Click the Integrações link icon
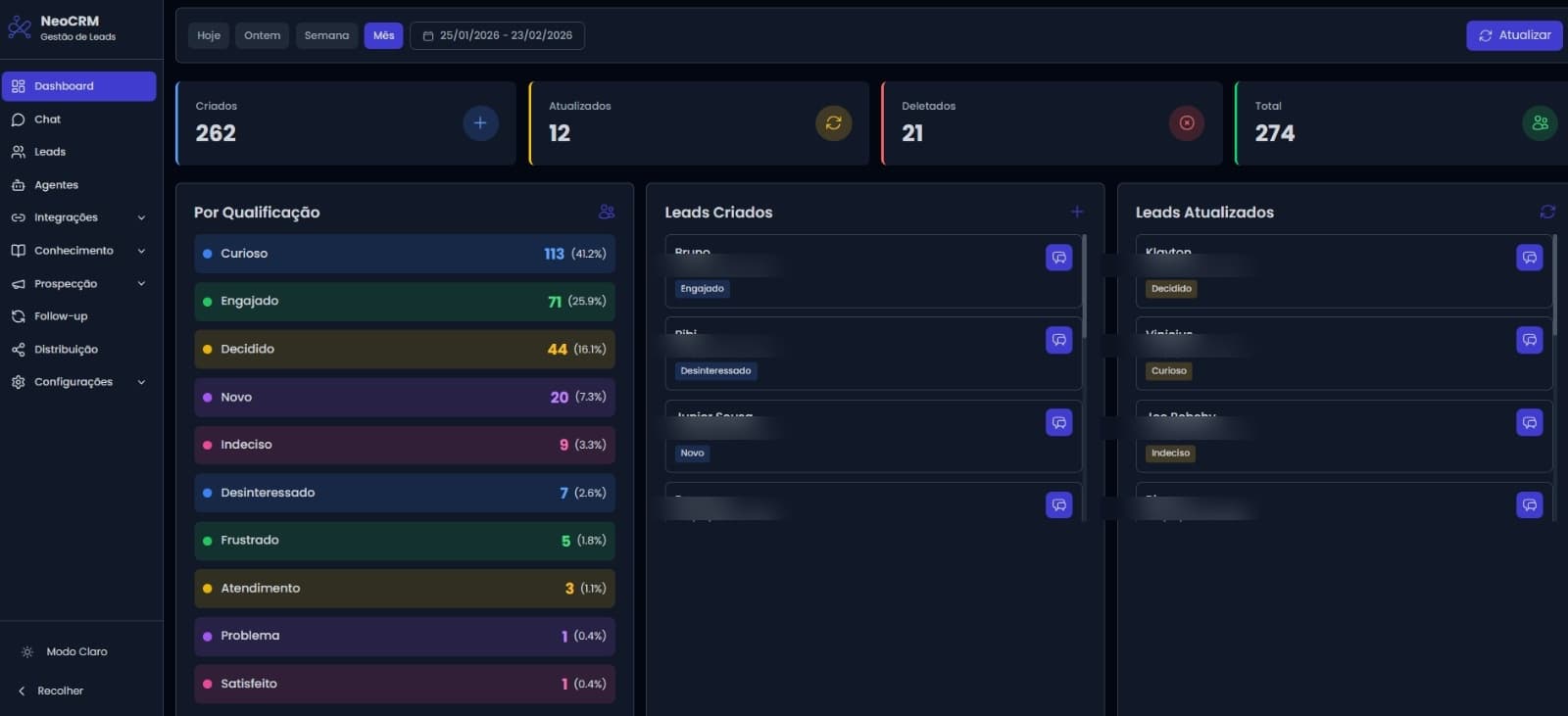This screenshot has height=716, width=1568. point(18,217)
